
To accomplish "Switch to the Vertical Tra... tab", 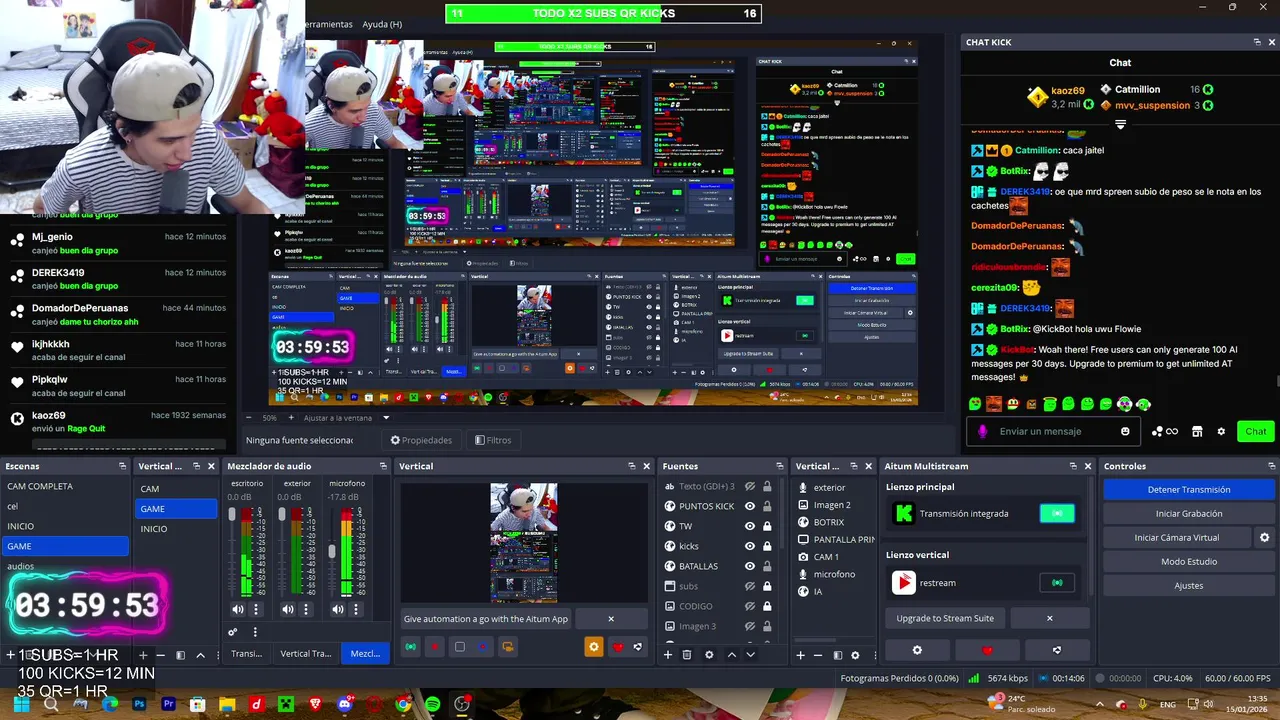I will click(x=305, y=654).
